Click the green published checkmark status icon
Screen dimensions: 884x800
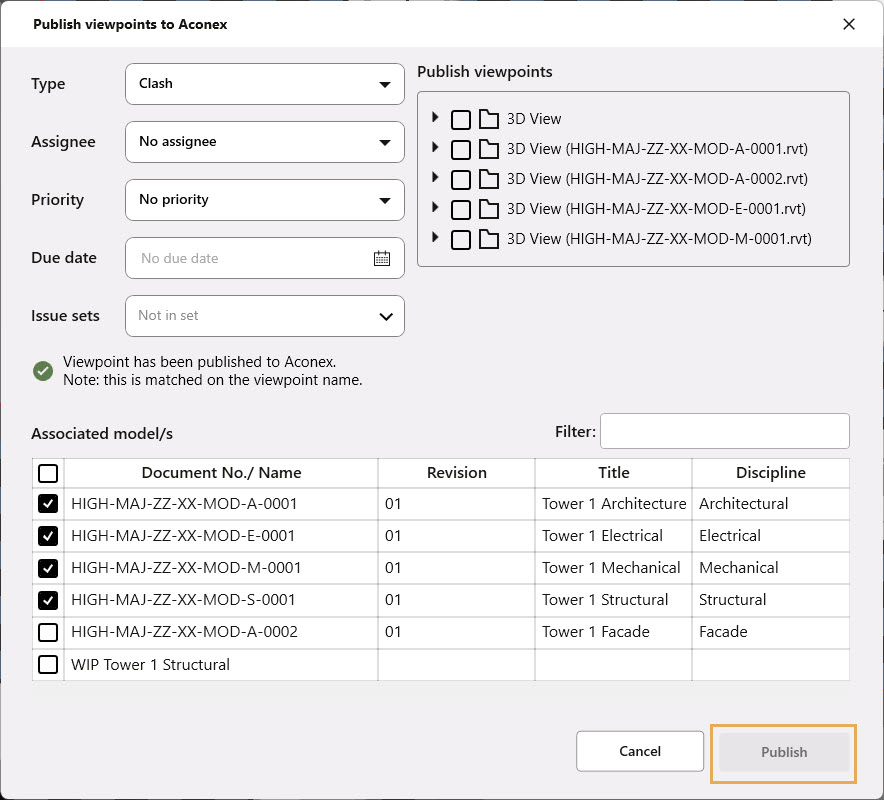[x=43, y=371]
